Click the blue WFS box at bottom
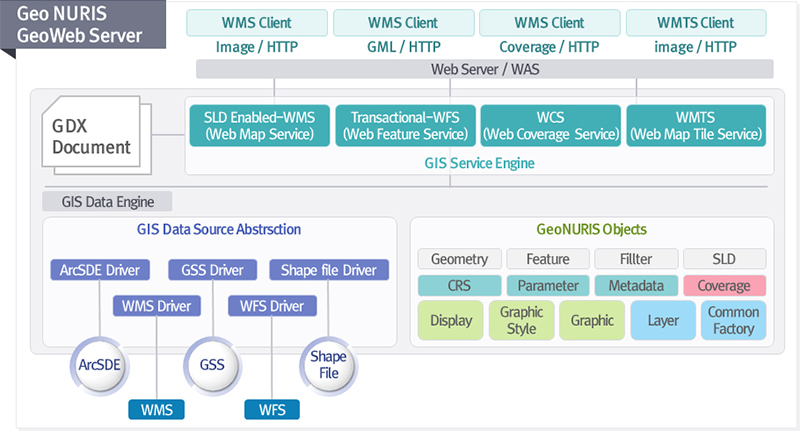The width and height of the screenshot is (800, 432). tap(272, 410)
